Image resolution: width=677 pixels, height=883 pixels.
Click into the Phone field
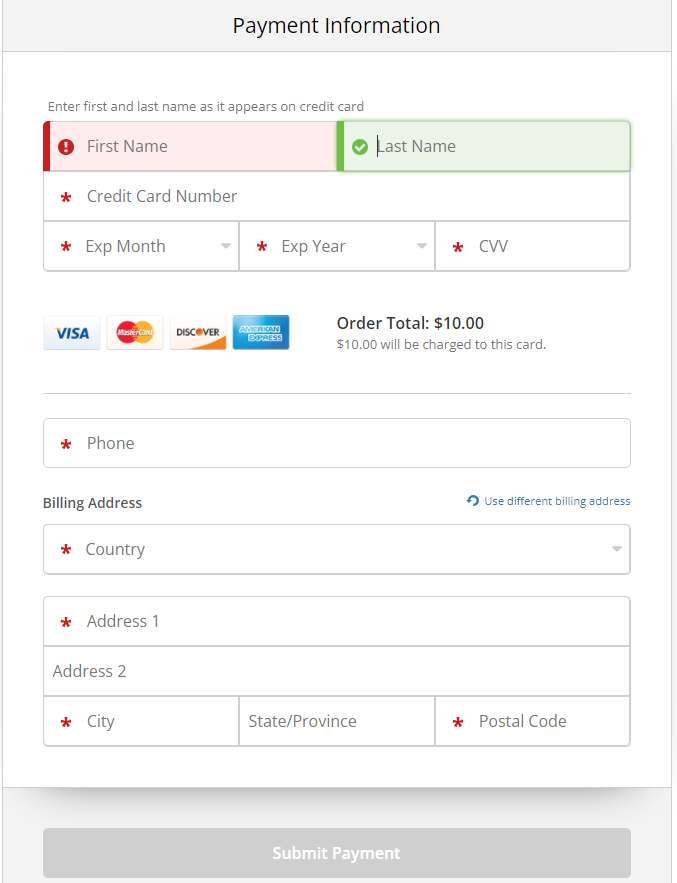(x=337, y=443)
